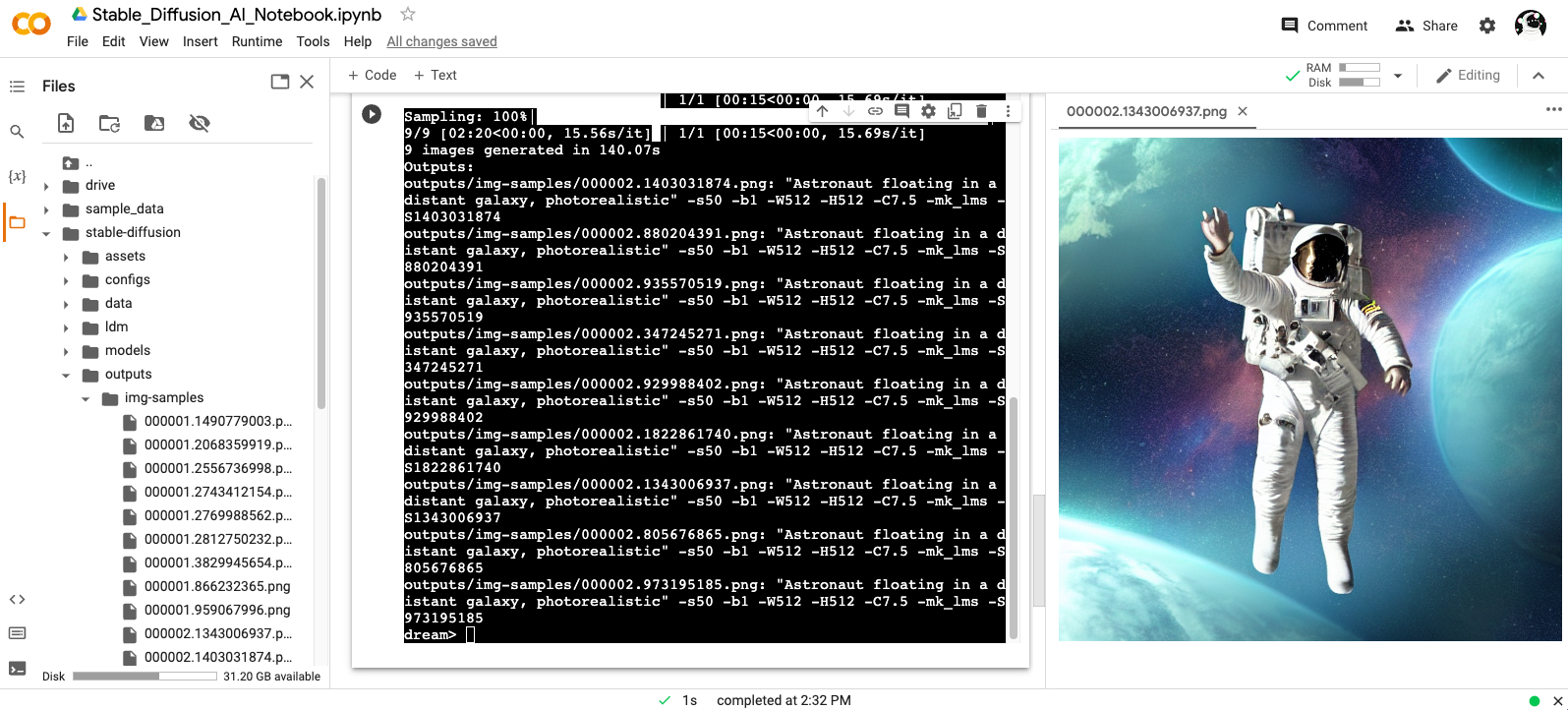Open the table of contents sidebar icon
The height and width of the screenshot is (710, 1568).
point(17,87)
